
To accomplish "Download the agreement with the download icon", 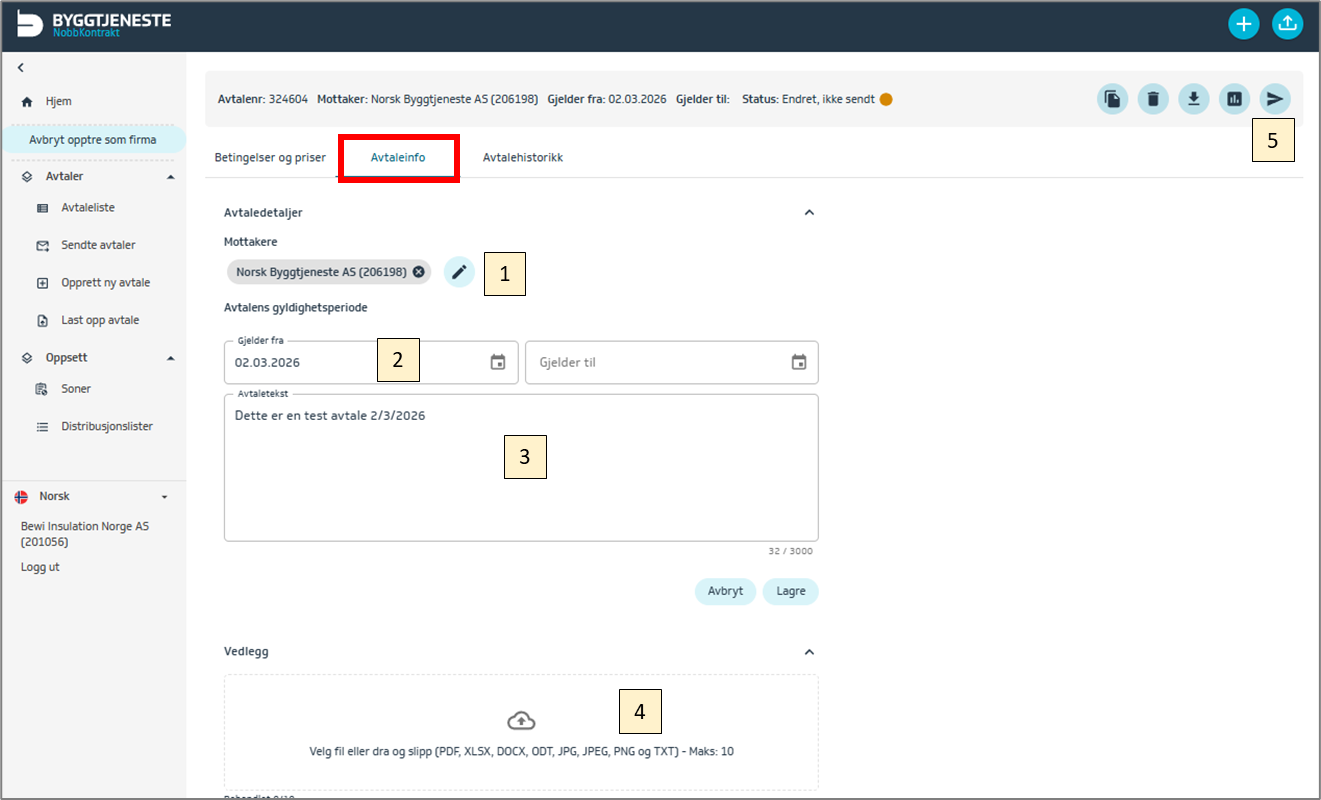I will (1193, 99).
